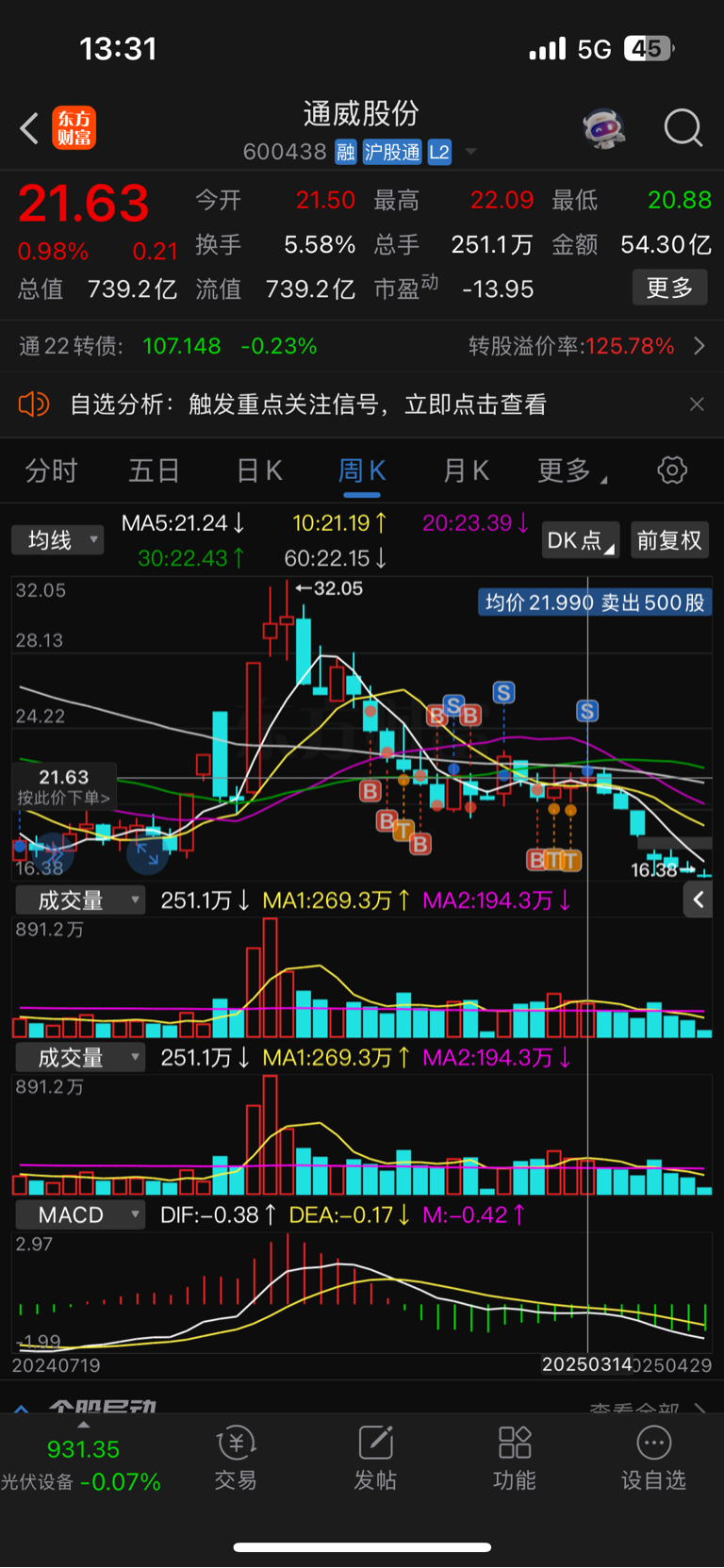Expand the 光伏设备 index panel arrow
Viewport: 724px width, 1568px height.
point(83,1426)
